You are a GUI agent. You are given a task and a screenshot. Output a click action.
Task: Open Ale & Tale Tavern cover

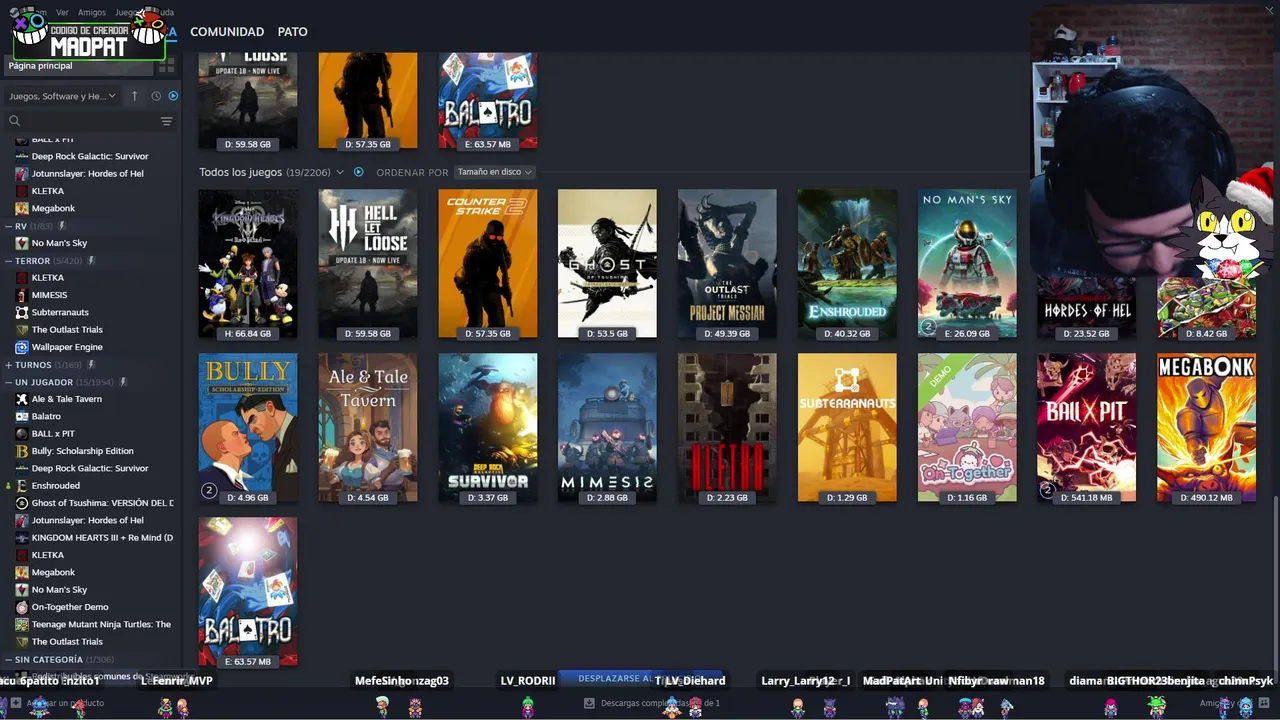point(368,428)
